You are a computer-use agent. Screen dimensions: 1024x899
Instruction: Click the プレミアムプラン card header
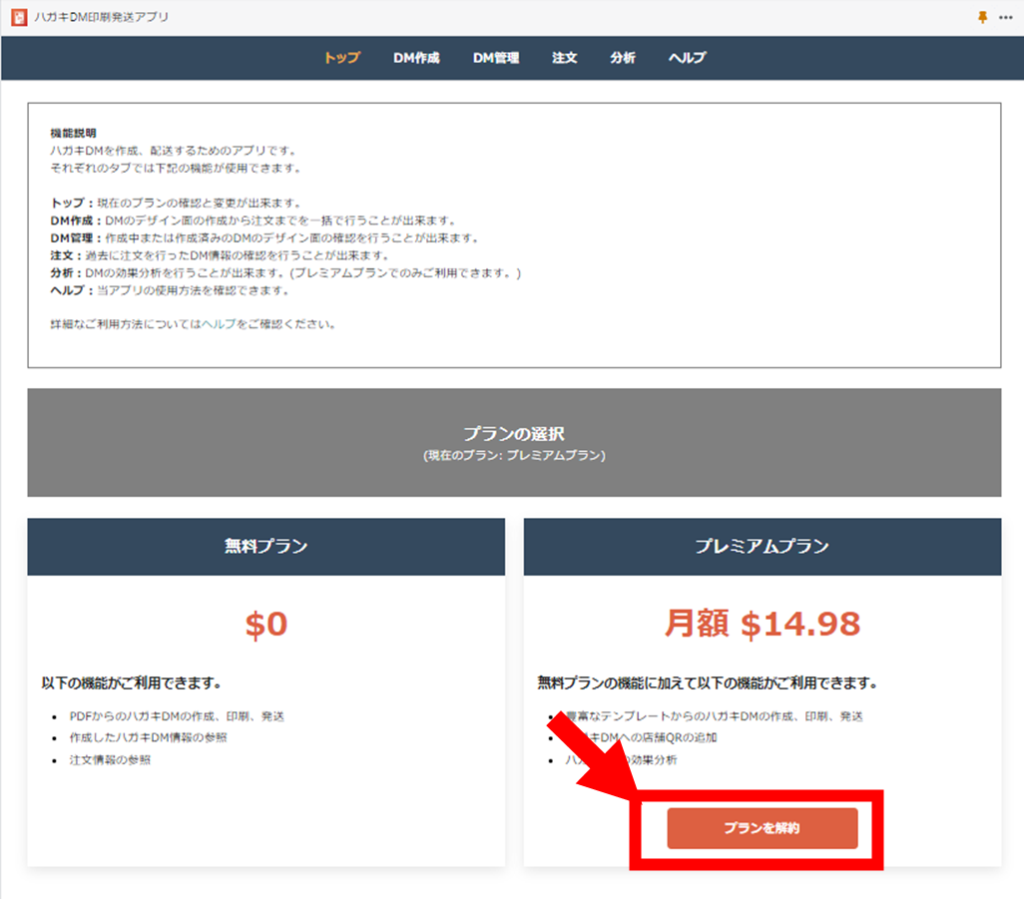(x=762, y=547)
